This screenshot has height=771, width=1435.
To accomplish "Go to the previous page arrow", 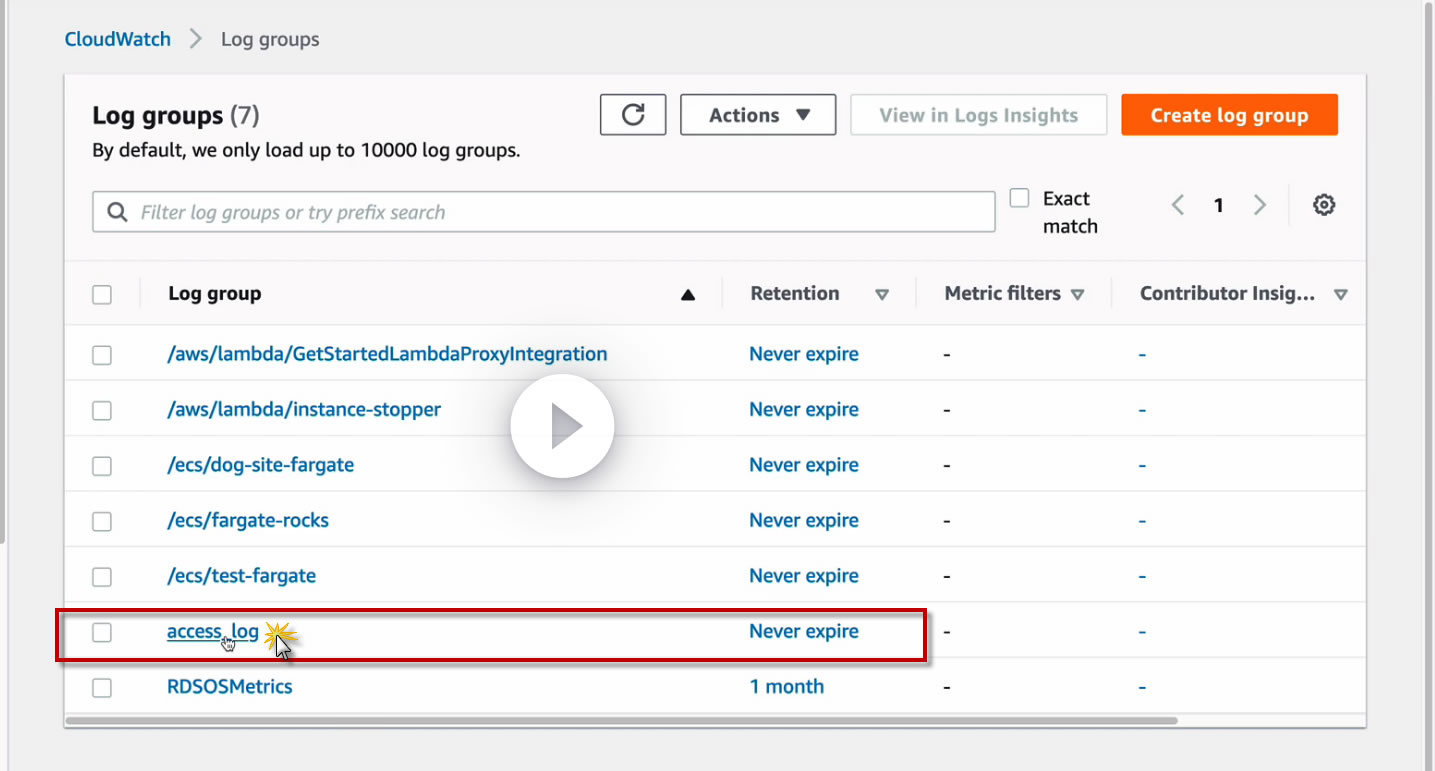I will (x=1178, y=205).
